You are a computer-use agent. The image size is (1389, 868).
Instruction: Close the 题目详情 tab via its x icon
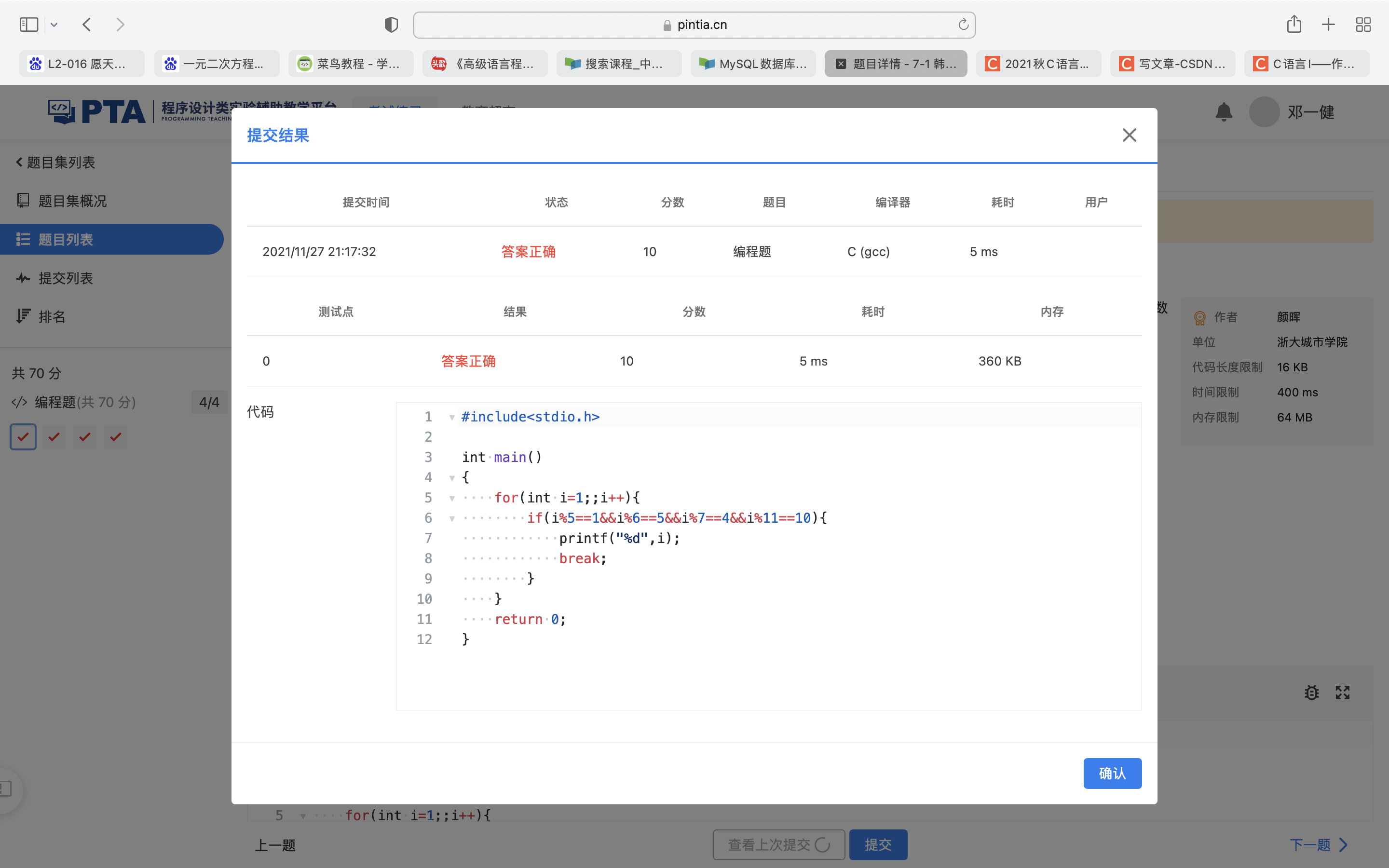point(841,64)
